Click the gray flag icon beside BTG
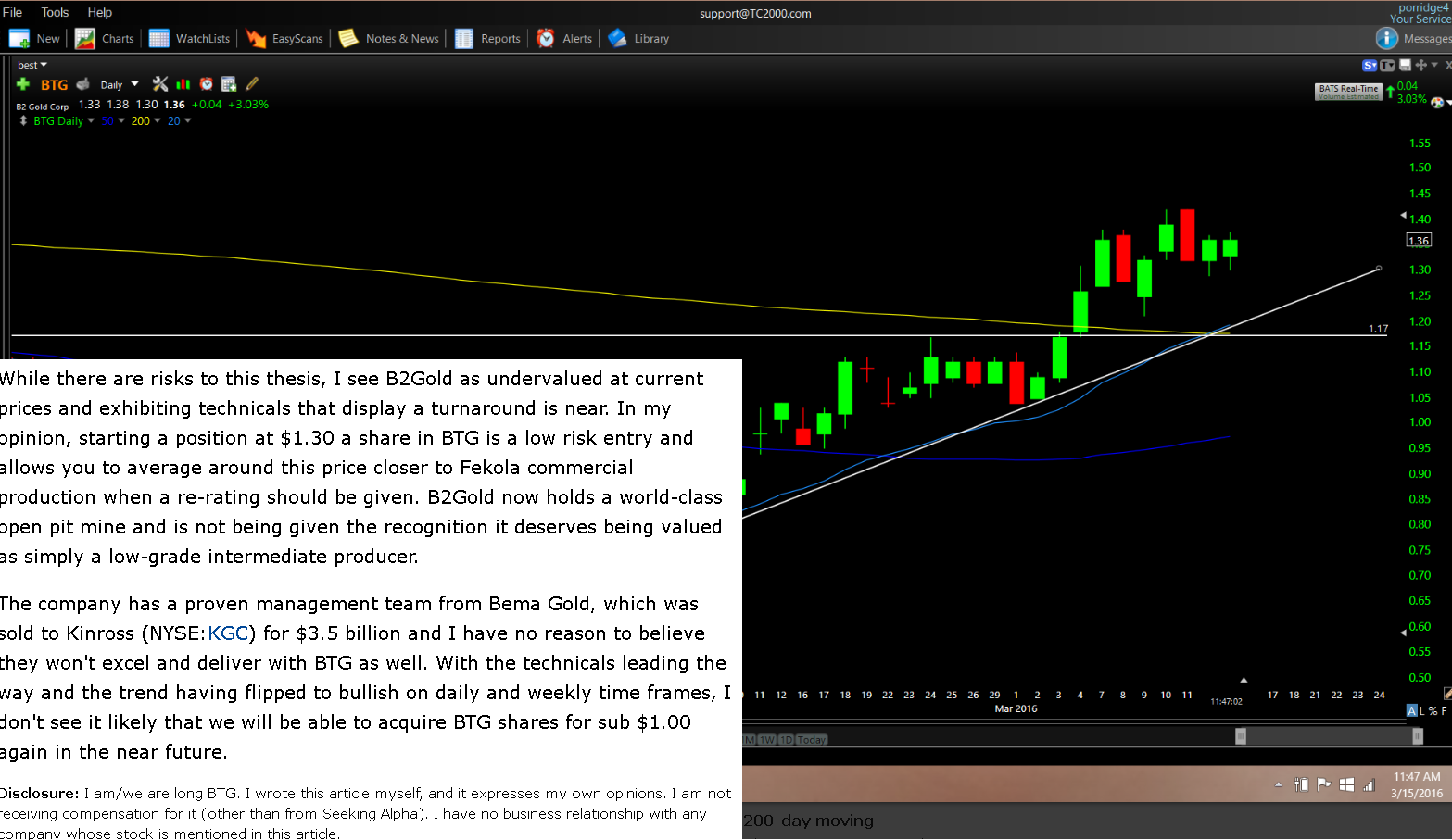The image size is (1452, 840). [x=83, y=84]
